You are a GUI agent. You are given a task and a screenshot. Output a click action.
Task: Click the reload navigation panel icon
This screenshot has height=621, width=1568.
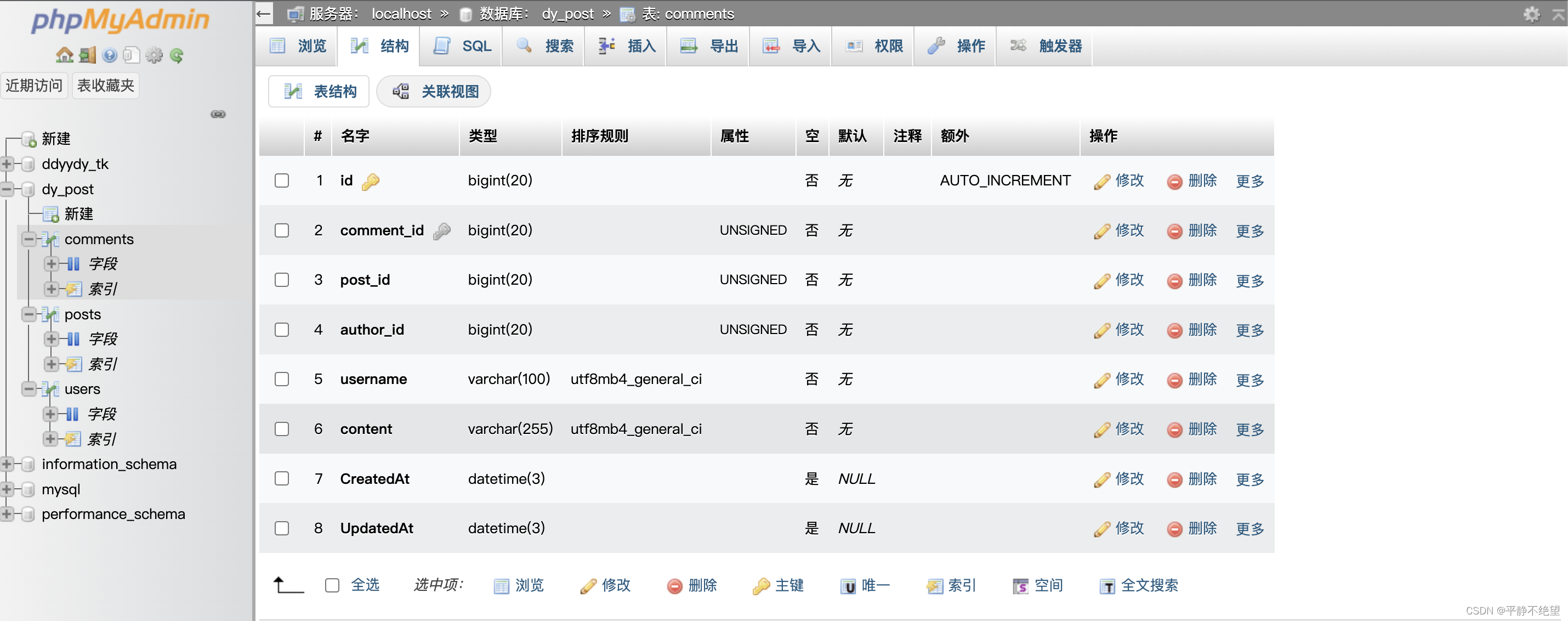tap(177, 55)
